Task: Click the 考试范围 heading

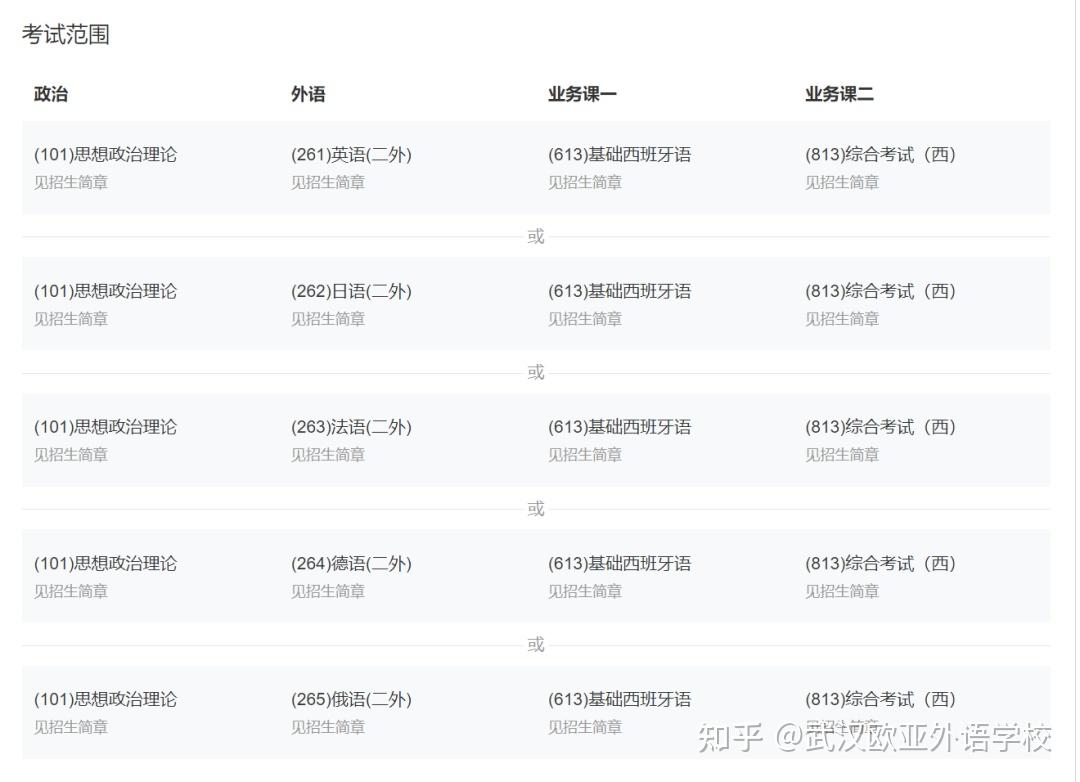Action: point(65,34)
